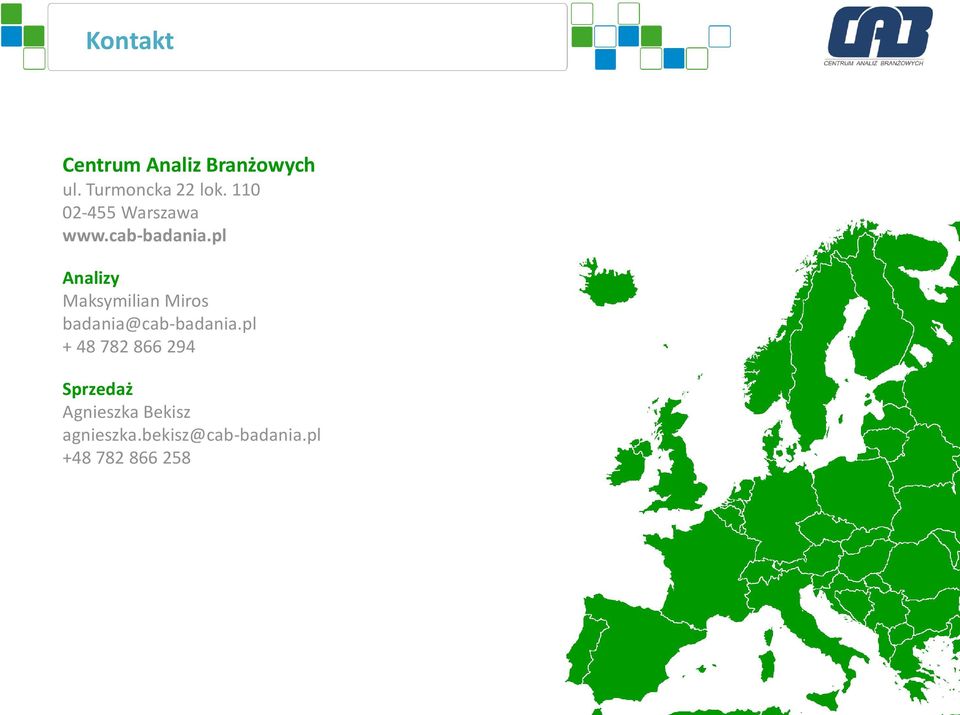Click the agnieszka.bekisz@cab-badania.pl email address
The width and height of the screenshot is (960, 715).
192,435
